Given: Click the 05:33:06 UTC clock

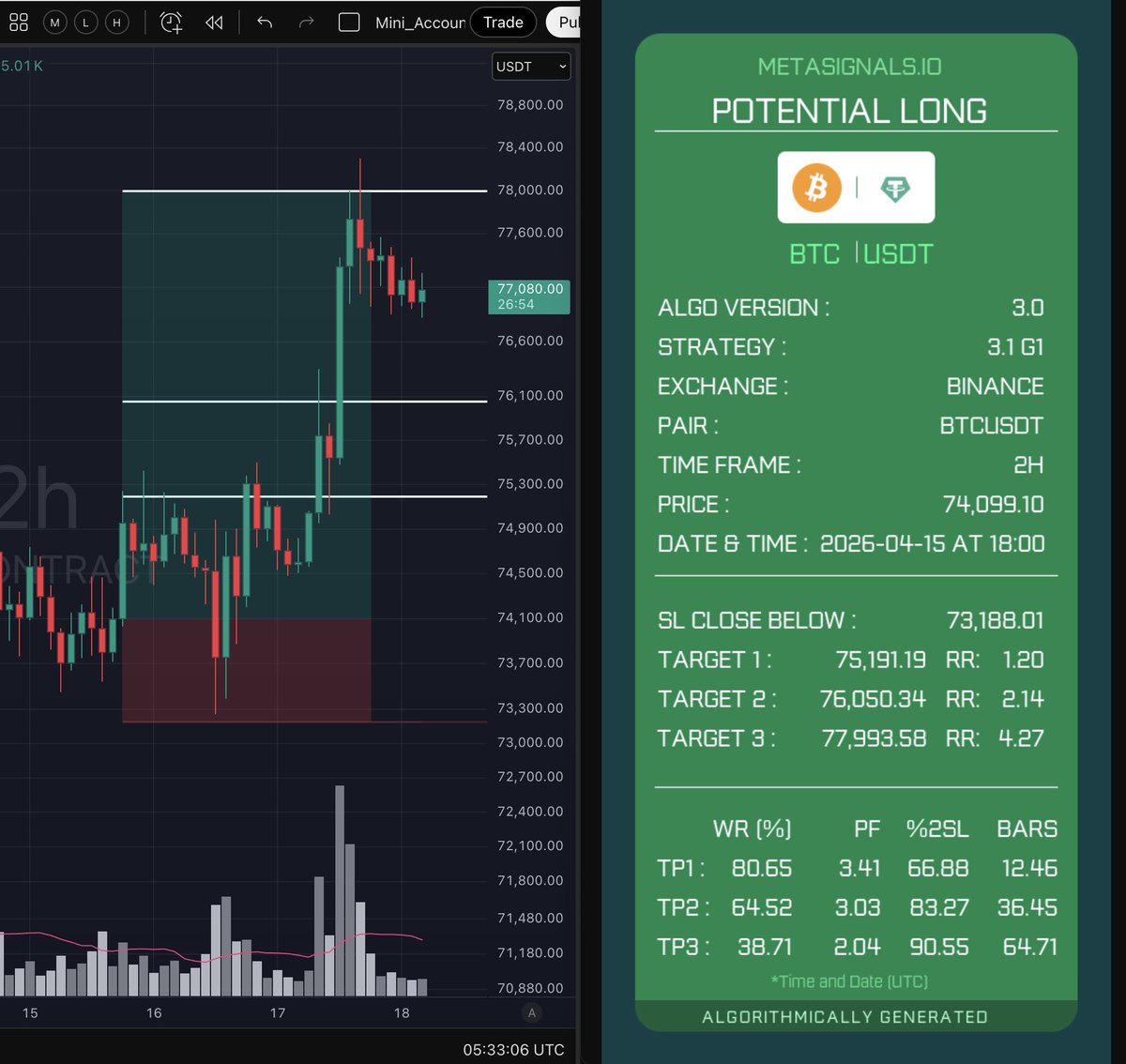Looking at the screenshot, I should (x=513, y=1050).
